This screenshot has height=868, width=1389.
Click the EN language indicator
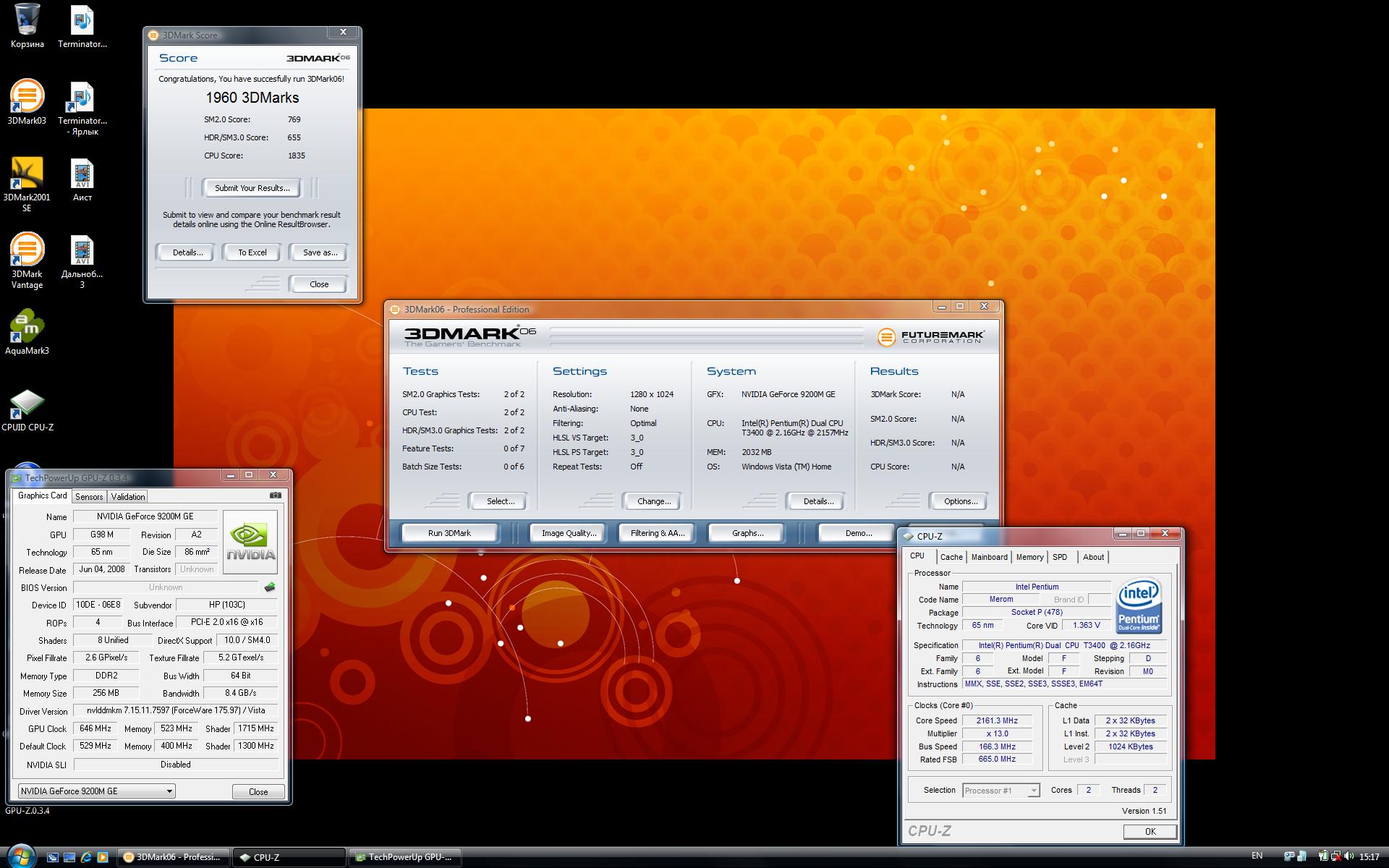pyautogui.click(x=1257, y=856)
